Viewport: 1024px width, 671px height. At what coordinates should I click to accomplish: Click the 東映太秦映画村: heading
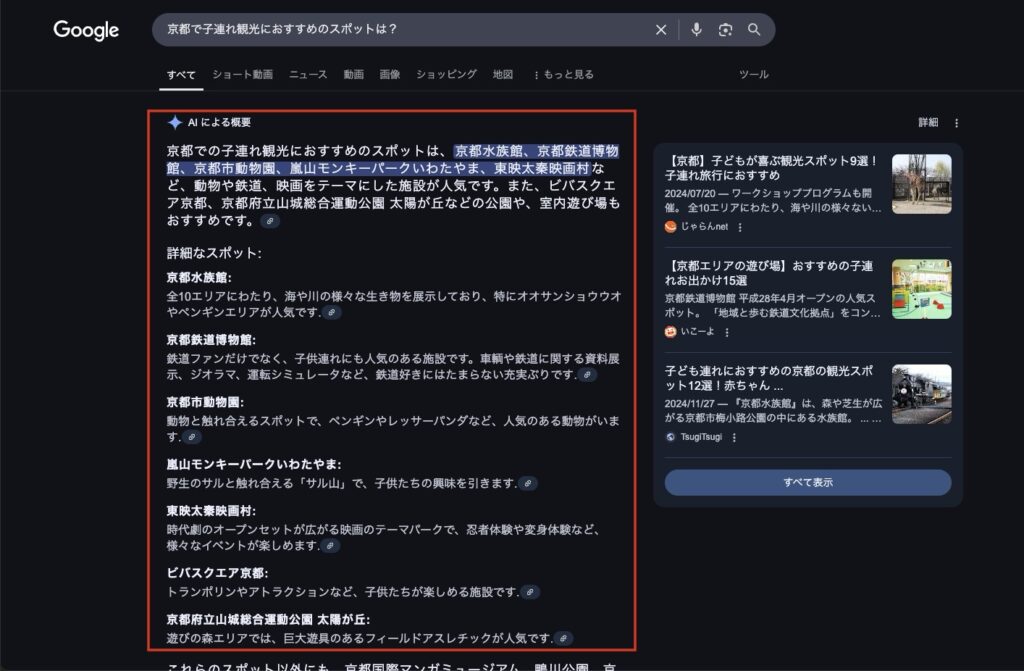point(212,511)
